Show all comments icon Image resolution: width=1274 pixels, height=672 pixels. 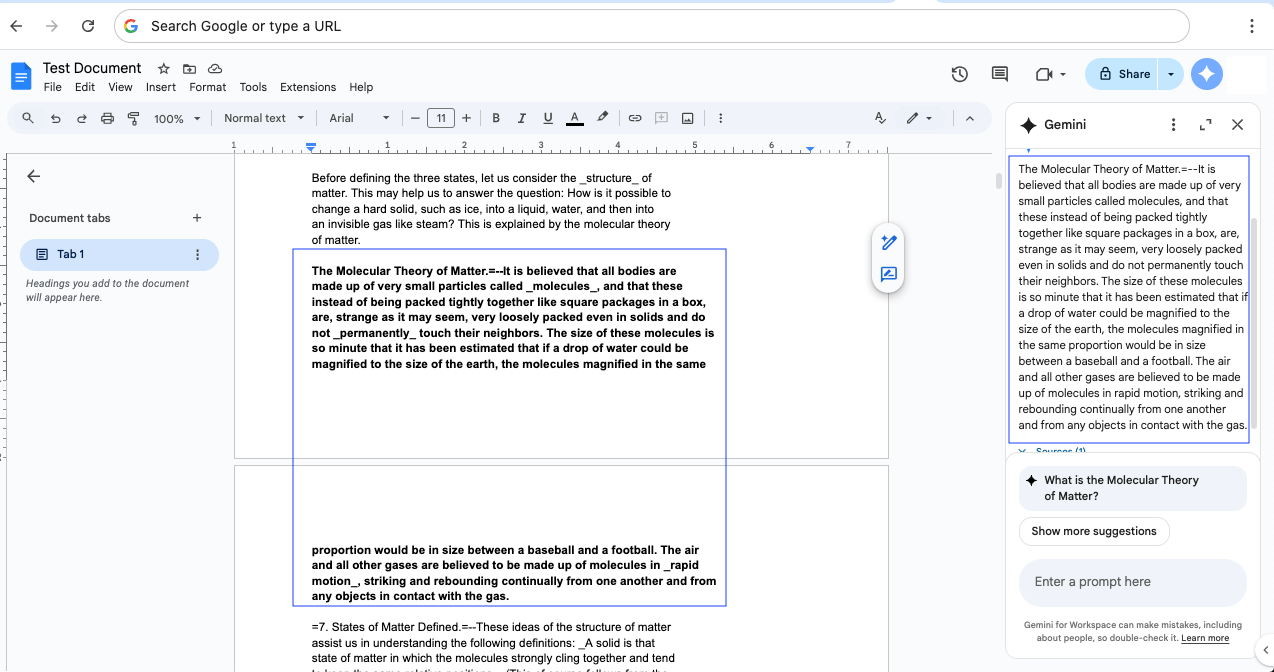(999, 74)
